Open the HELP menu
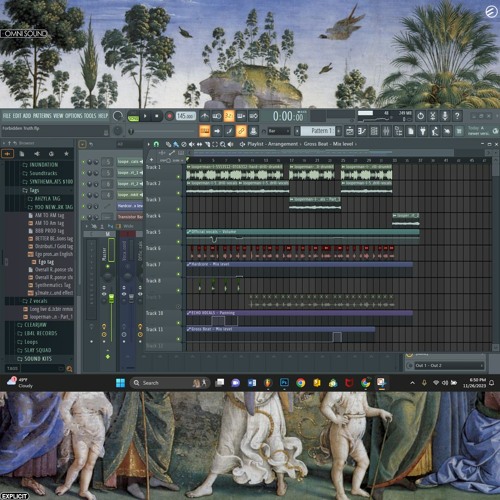Viewport: 500px width, 500px height. point(103,116)
